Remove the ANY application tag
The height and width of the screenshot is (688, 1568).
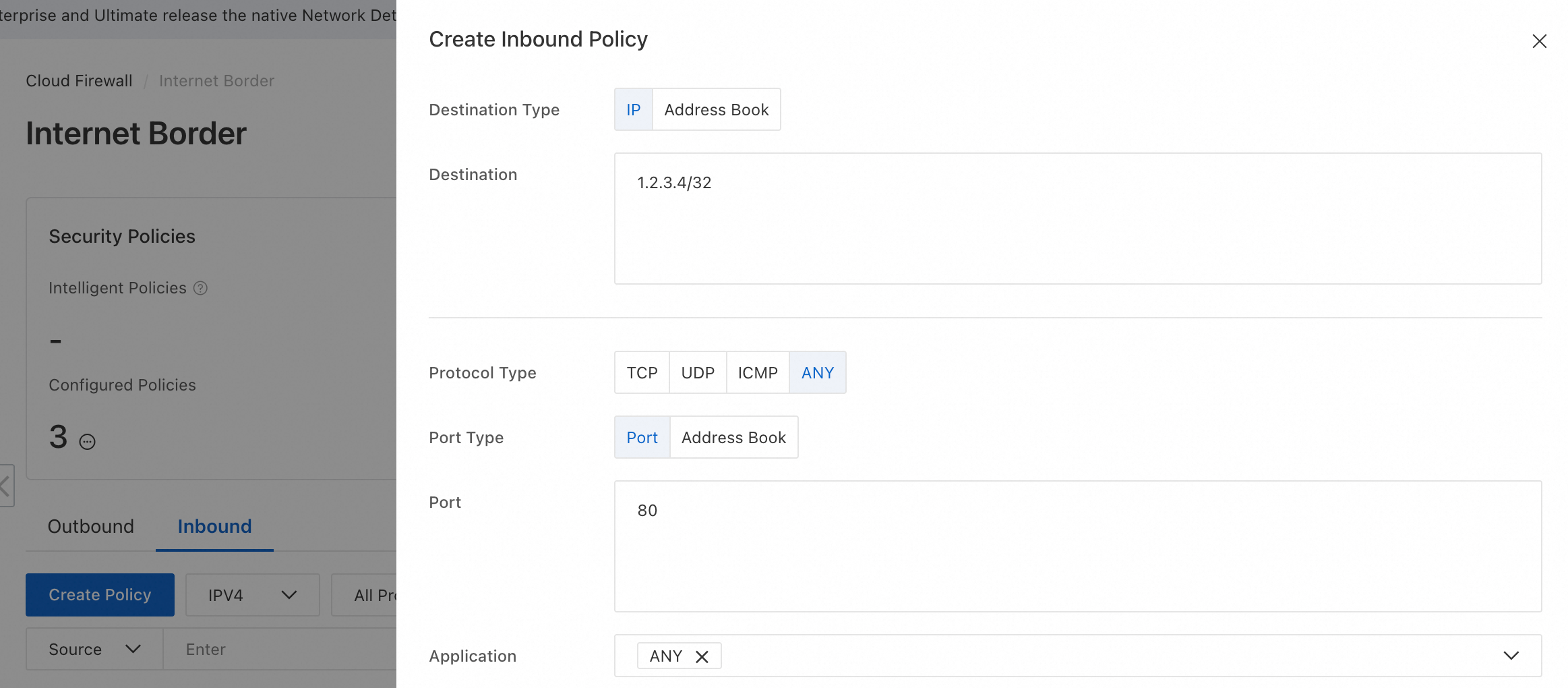coord(702,656)
